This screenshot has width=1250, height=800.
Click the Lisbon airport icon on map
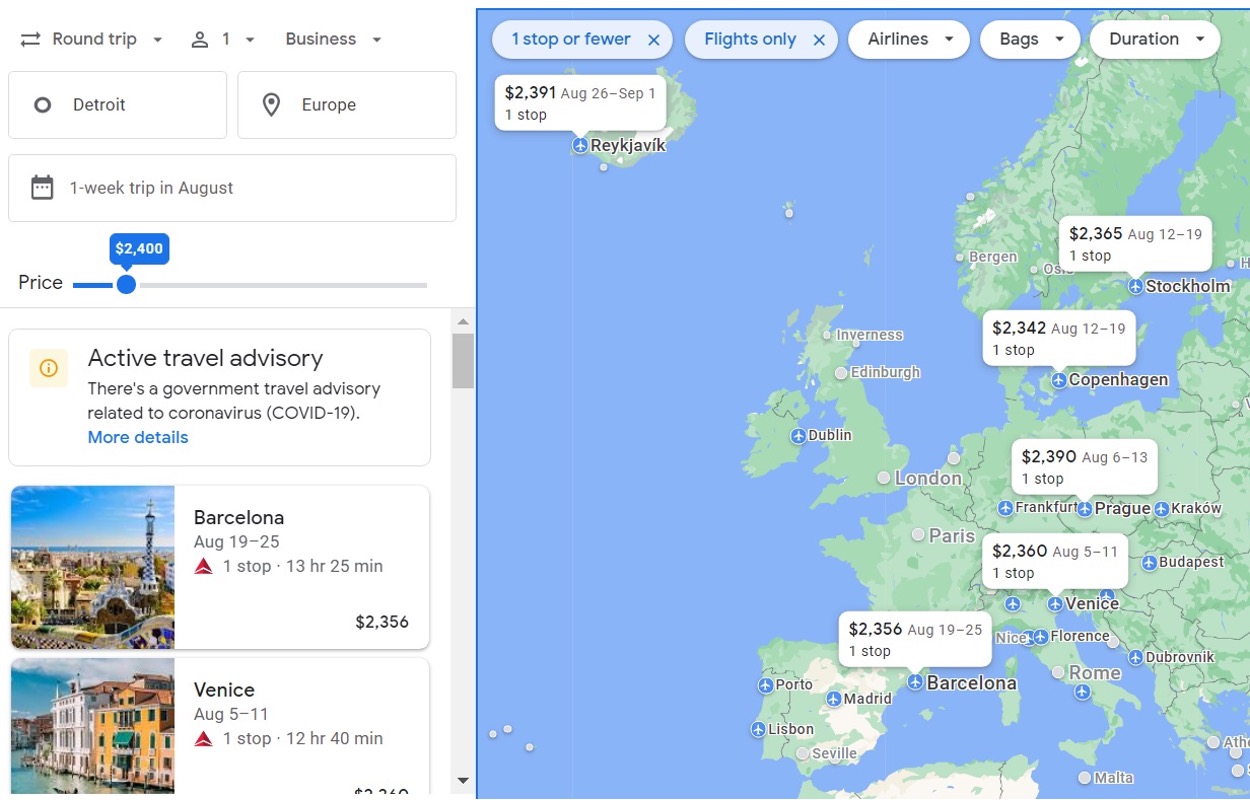[x=758, y=730]
